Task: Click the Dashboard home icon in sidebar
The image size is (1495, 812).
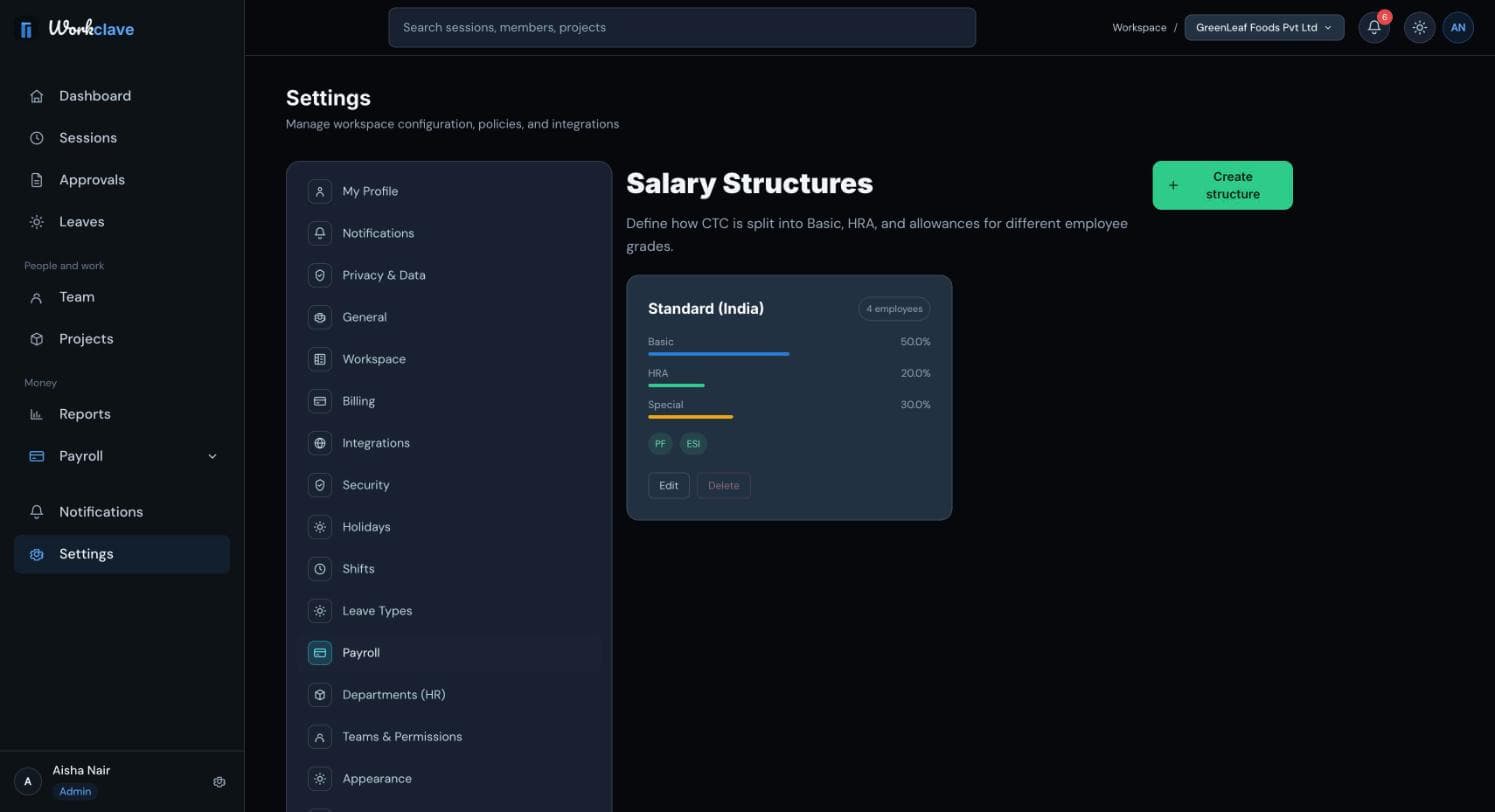Action: tap(37, 96)
